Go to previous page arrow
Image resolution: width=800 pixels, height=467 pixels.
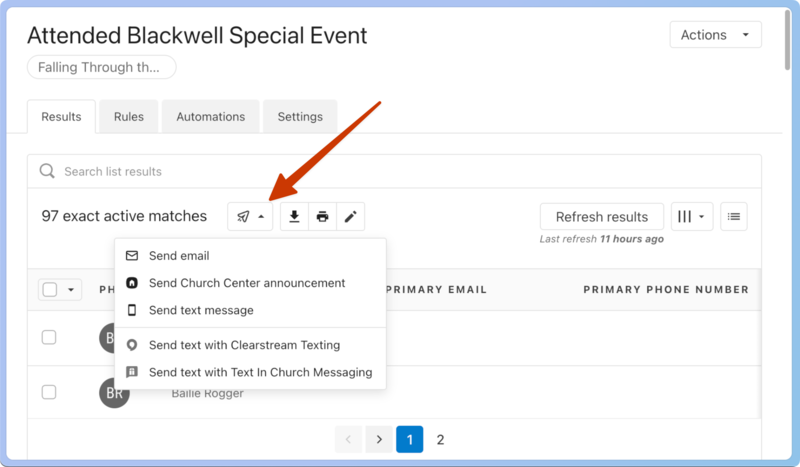[x=349, y=439]
